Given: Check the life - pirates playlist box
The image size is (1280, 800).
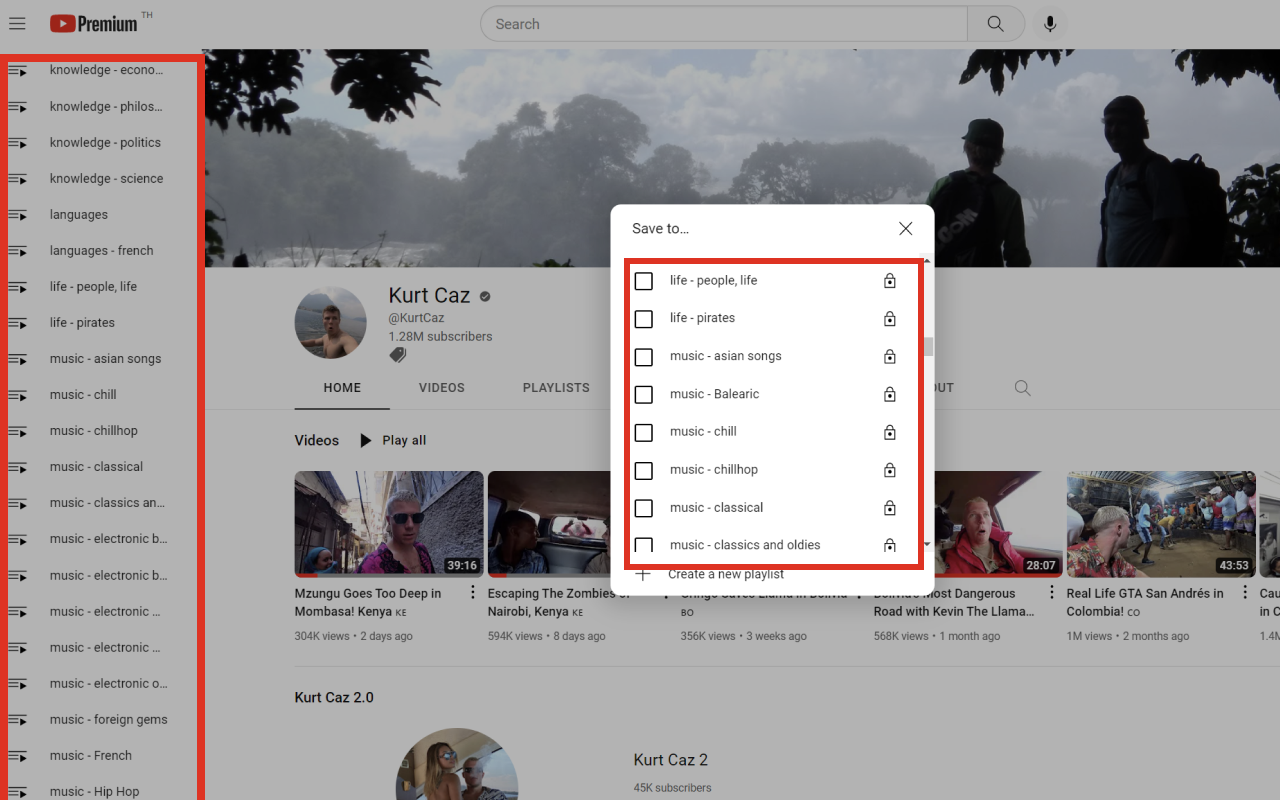Looking at the screenshot, I should (644, 319).
